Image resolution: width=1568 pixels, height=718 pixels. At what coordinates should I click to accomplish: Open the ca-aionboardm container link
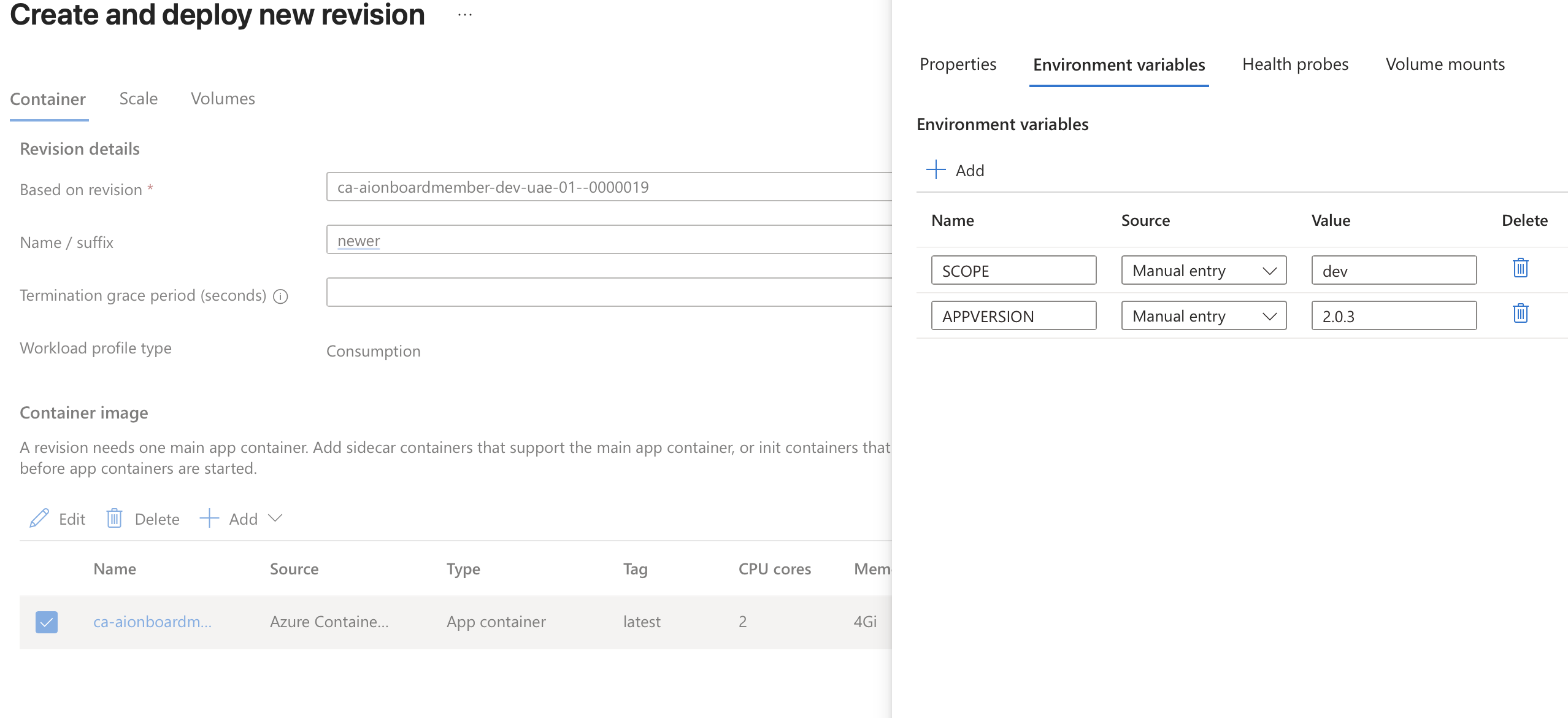(x=152, y=622)
